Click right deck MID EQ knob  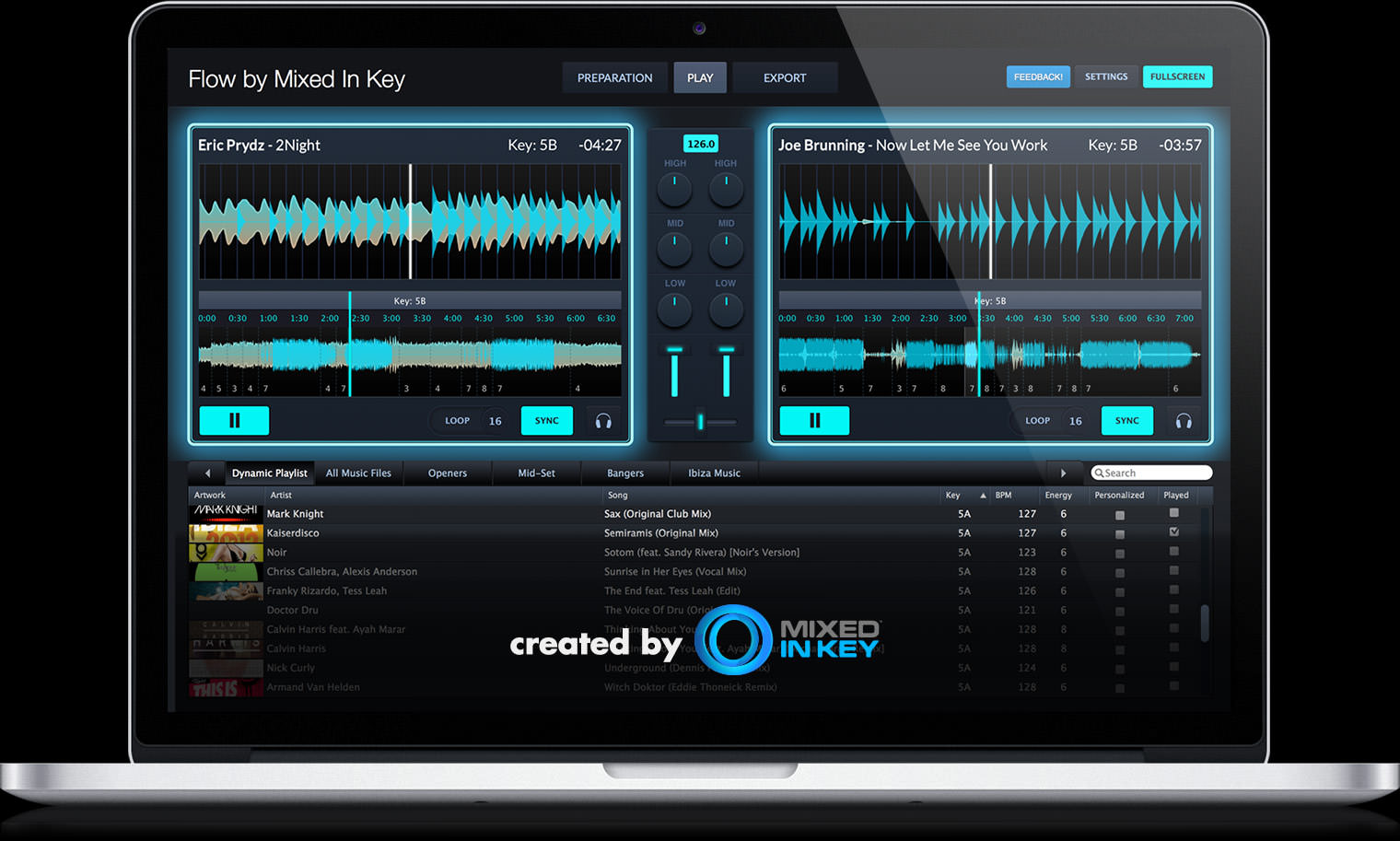click(x=726, y=249)
